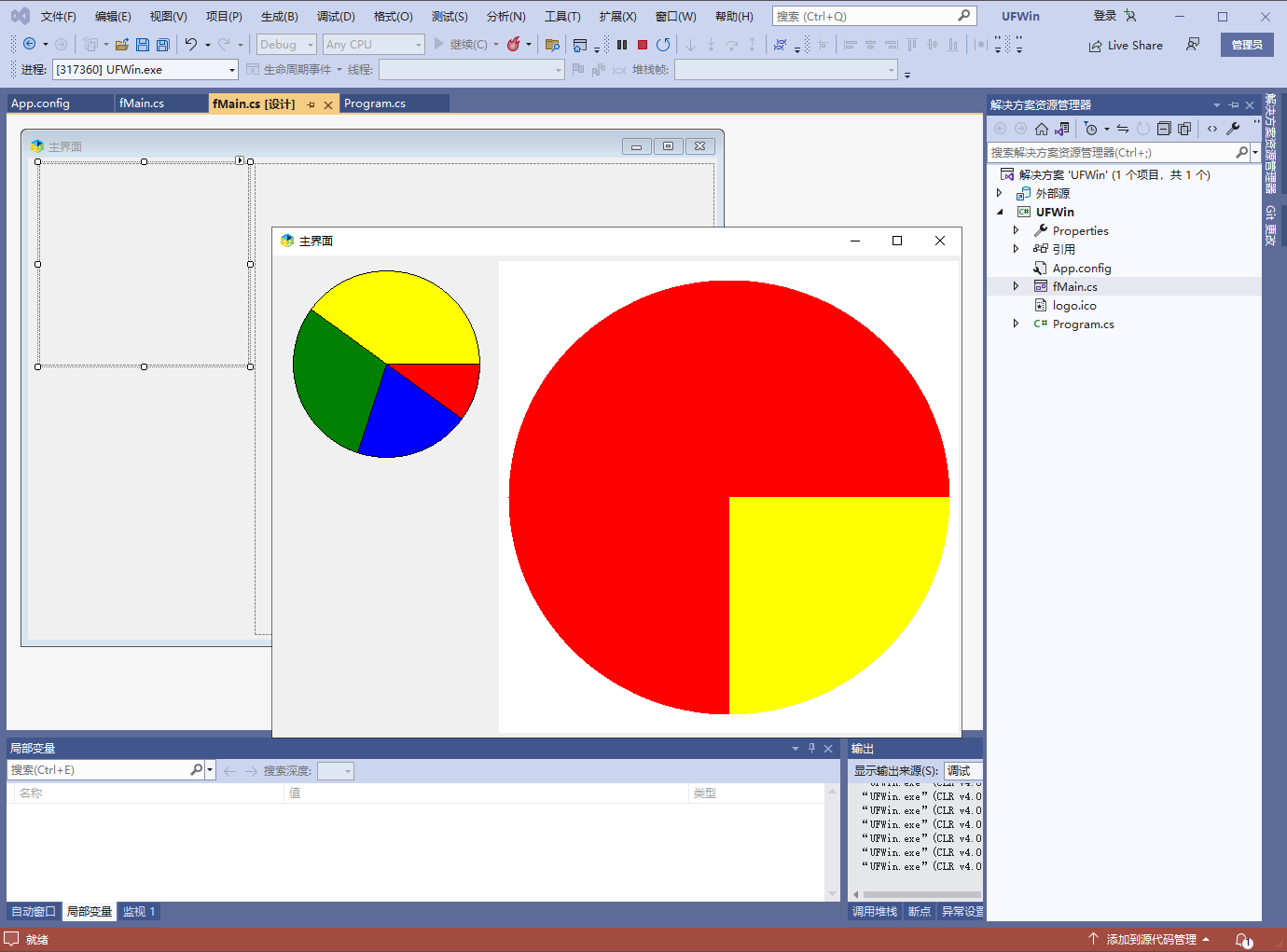
Task: Pin the Solution Explorer panel
Action: (1234, 105)
